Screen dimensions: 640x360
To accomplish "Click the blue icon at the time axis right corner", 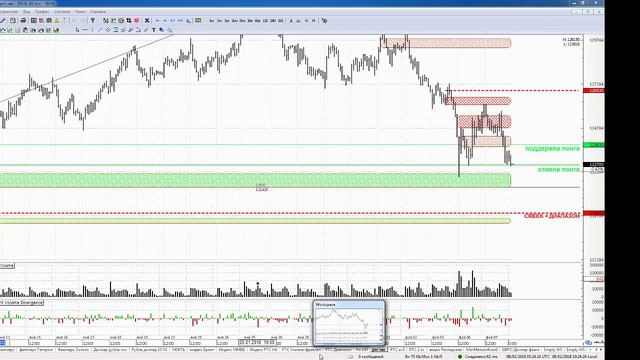I will pyautogui.click(x=588, y=342).
